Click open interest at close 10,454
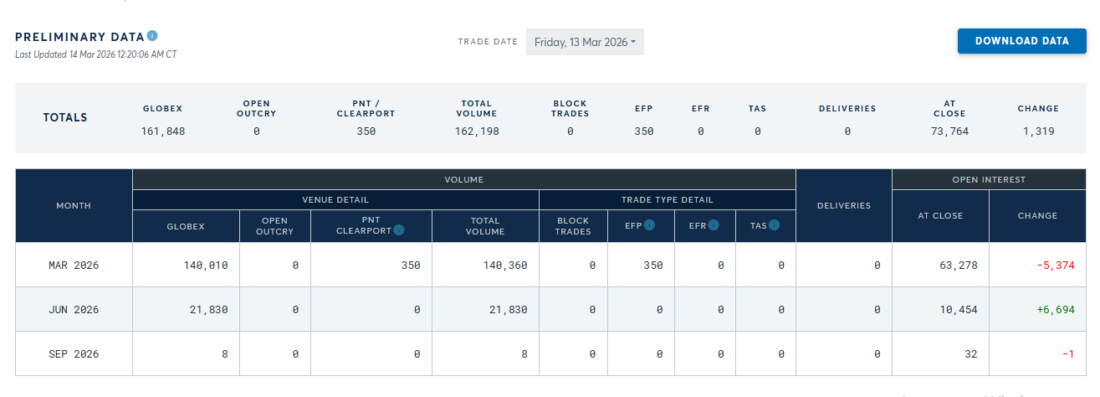Viewport: 1100px width, 397px height. tap(958, 309)
